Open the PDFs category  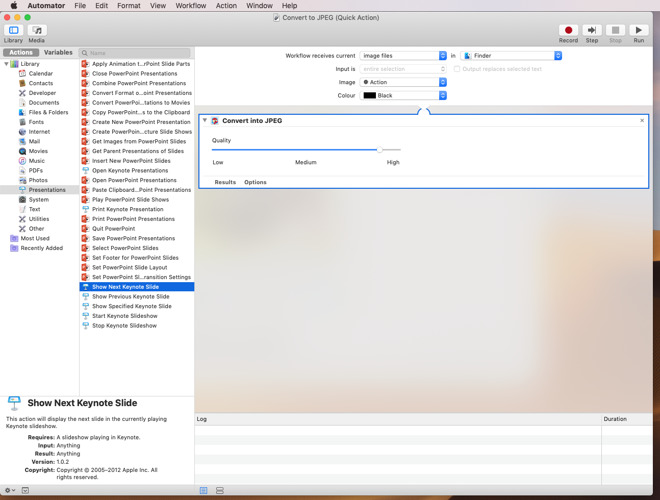[x=35, y=170]
